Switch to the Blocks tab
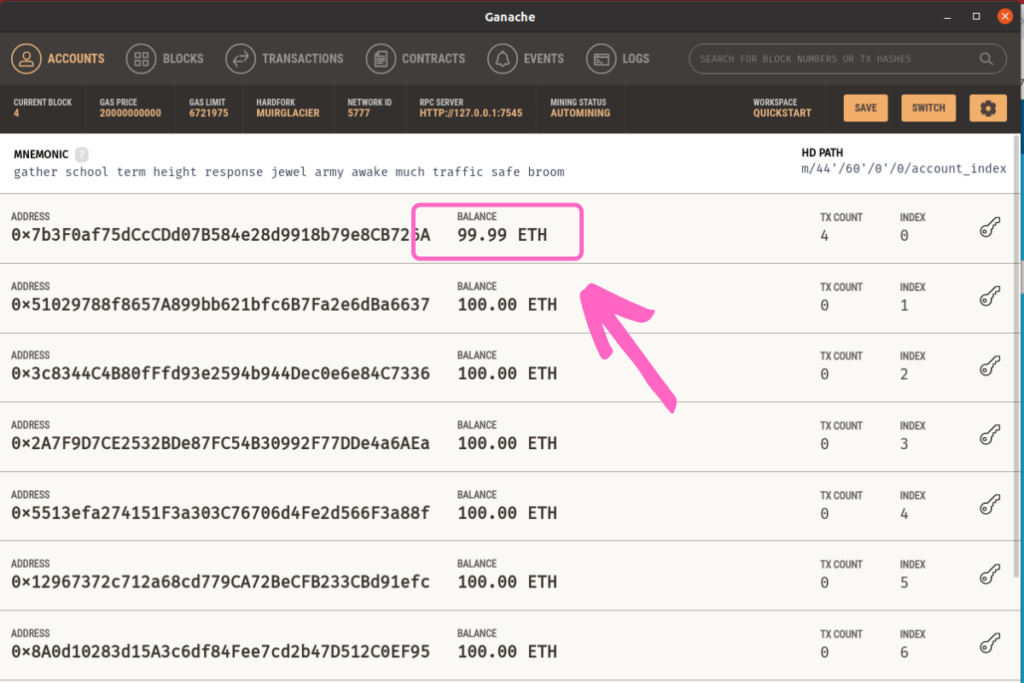 click(165, 59)
